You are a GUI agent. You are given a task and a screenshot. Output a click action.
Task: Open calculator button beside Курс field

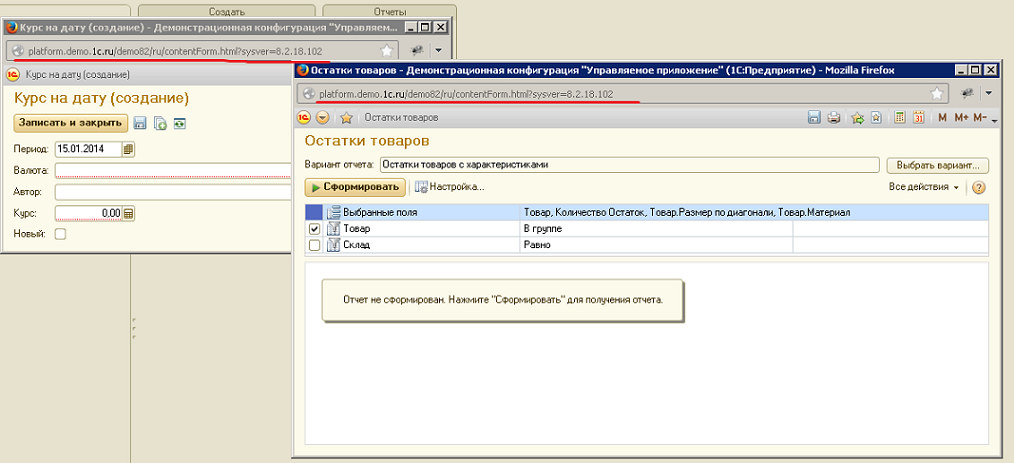pyautogui.click(x=129, y=213)
